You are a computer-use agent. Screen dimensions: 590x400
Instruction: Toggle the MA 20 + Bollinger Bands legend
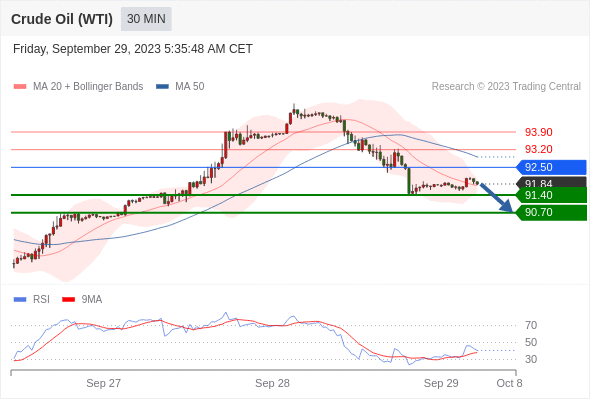click(78, 87)
